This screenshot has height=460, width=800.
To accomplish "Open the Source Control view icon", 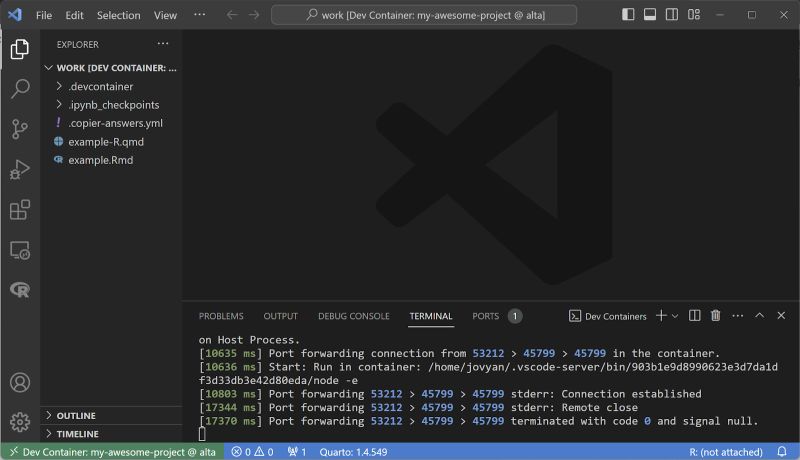I will (20, 129).
